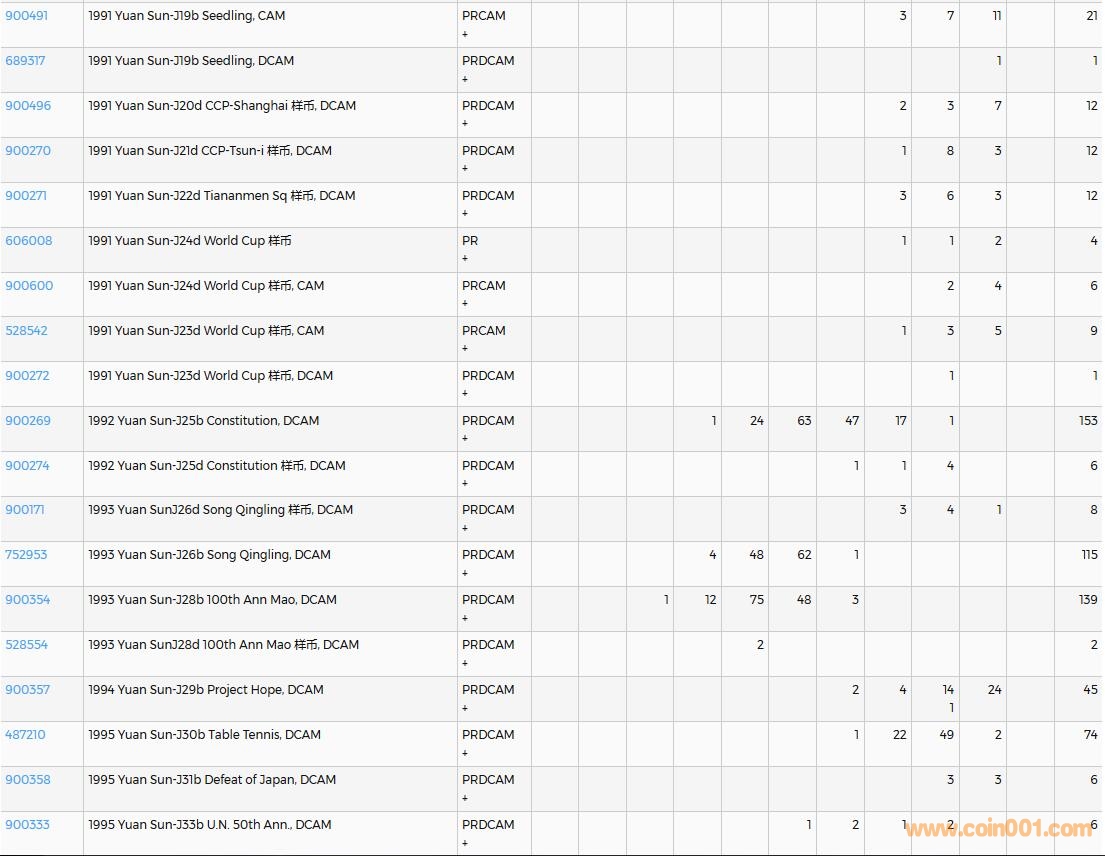Open ID 900269 for the 1992 Constitution coin
Image resolution: width=1105 pixels, height=856 pixels.
(28, 421)
